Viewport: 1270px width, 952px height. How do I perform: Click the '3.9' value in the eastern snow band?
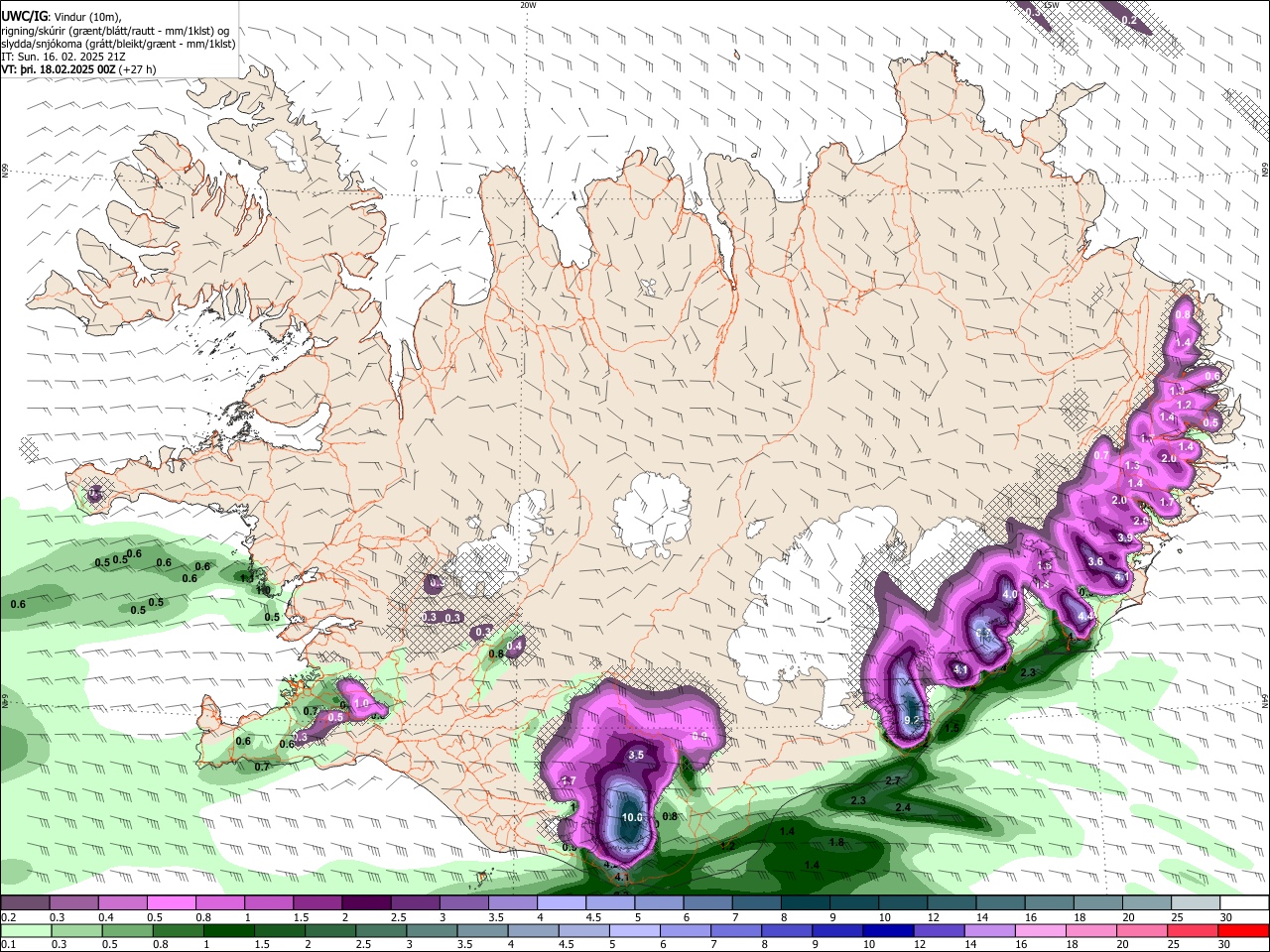pyautogui.click(x=1125, y=537)
